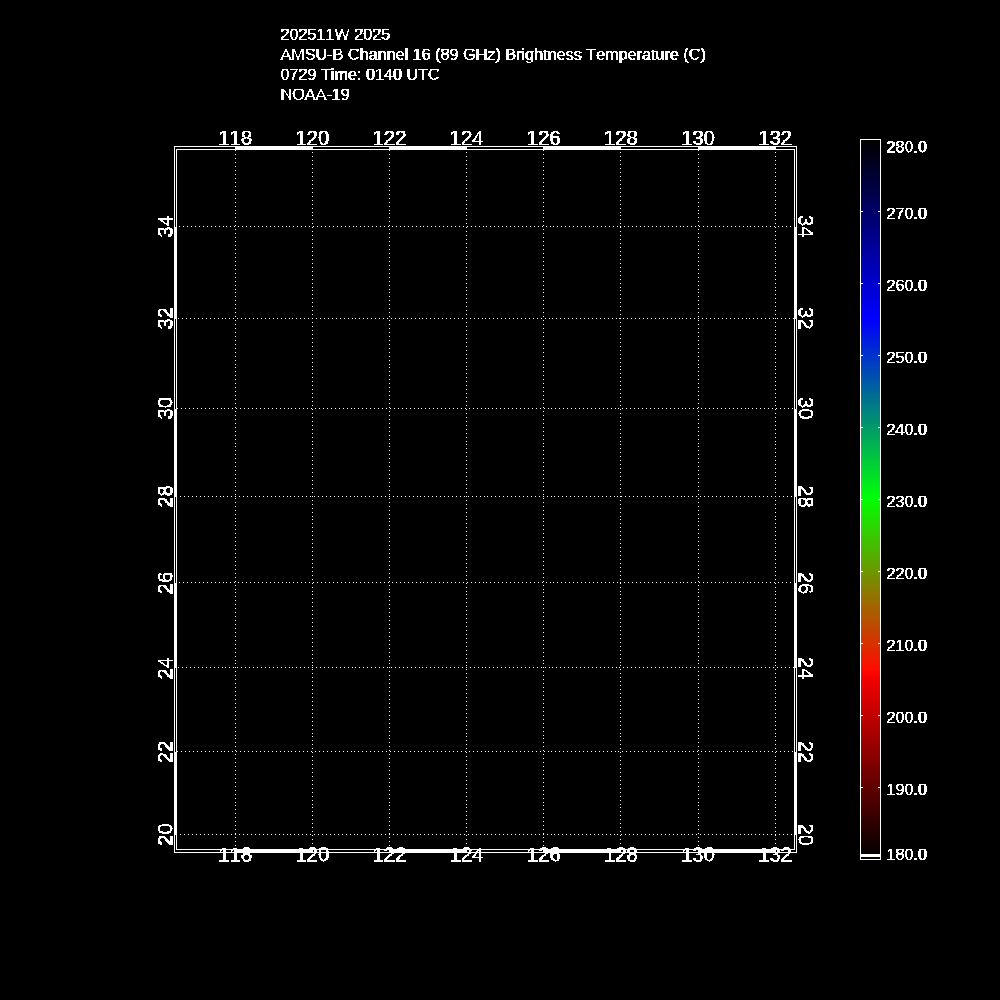Pick the green color at 230.0 on colorbar
This screenshot has width=1000, height=1000.
(870, 501)
